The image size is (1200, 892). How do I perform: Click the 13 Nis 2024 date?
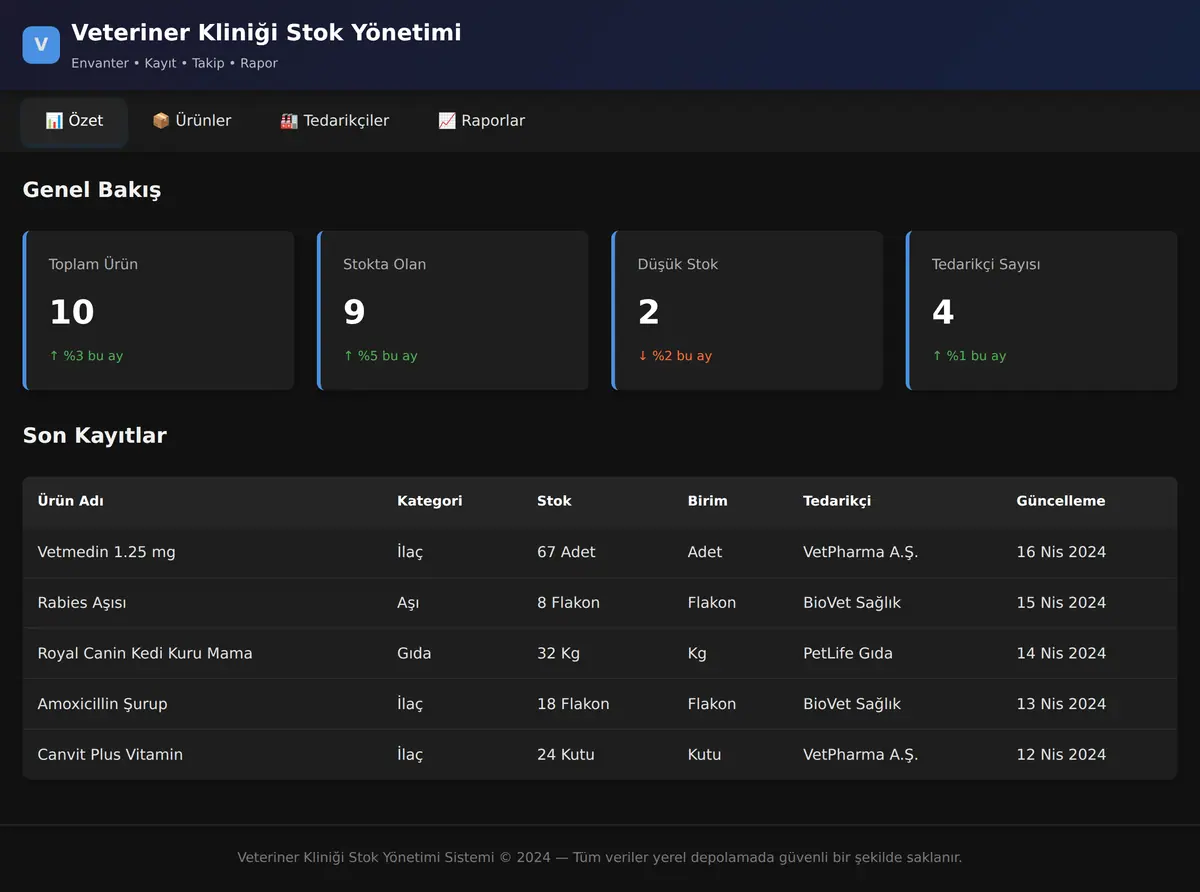(1061, 704)
